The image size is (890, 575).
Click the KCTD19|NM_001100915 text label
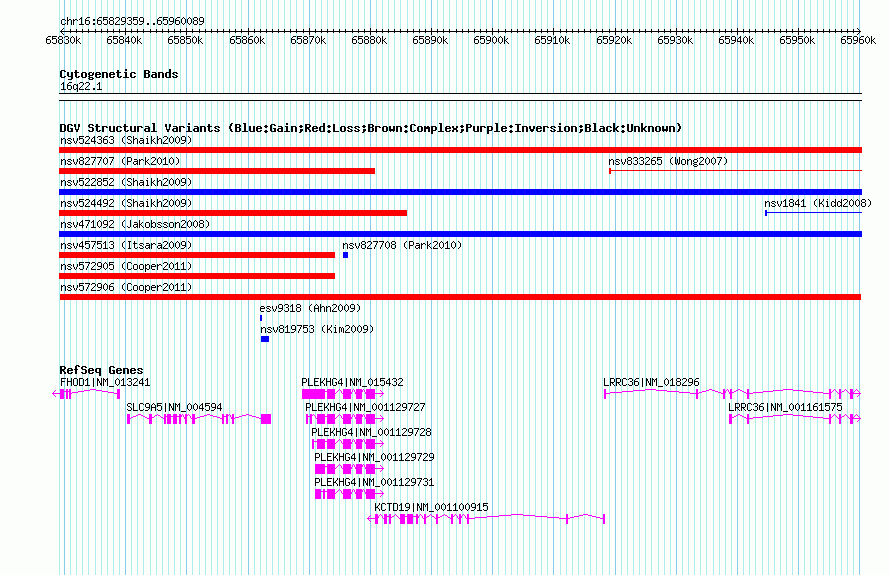[x=431, y=507]
